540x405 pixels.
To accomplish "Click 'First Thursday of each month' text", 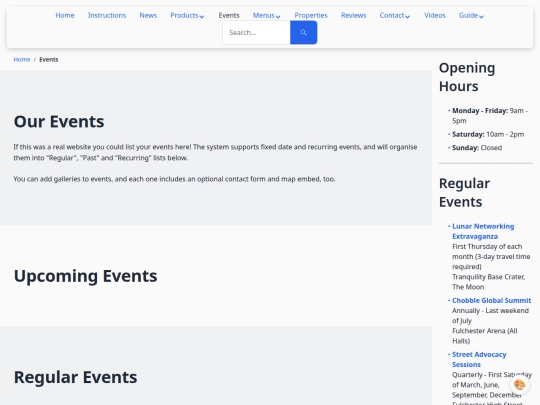I will tap(491, 257).
